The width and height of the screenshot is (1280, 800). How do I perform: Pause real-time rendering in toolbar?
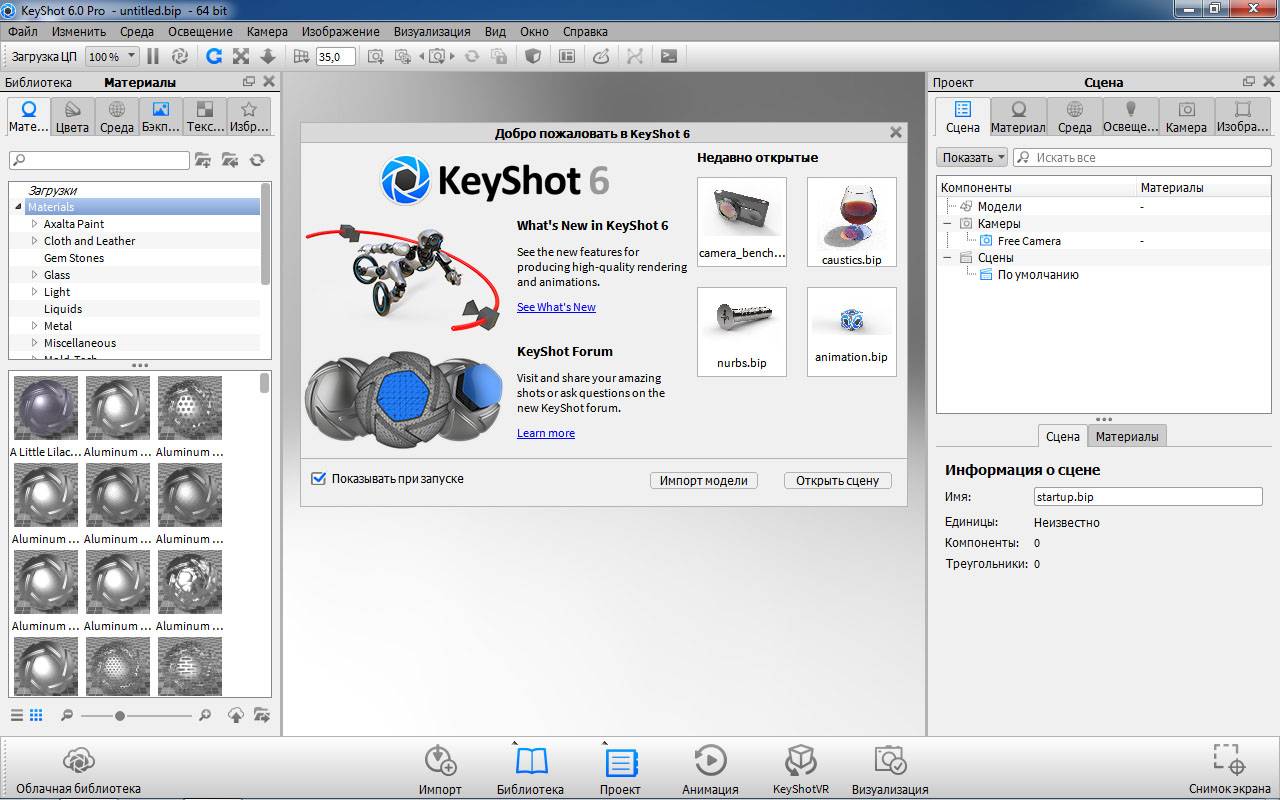click(x=153, y=57)
